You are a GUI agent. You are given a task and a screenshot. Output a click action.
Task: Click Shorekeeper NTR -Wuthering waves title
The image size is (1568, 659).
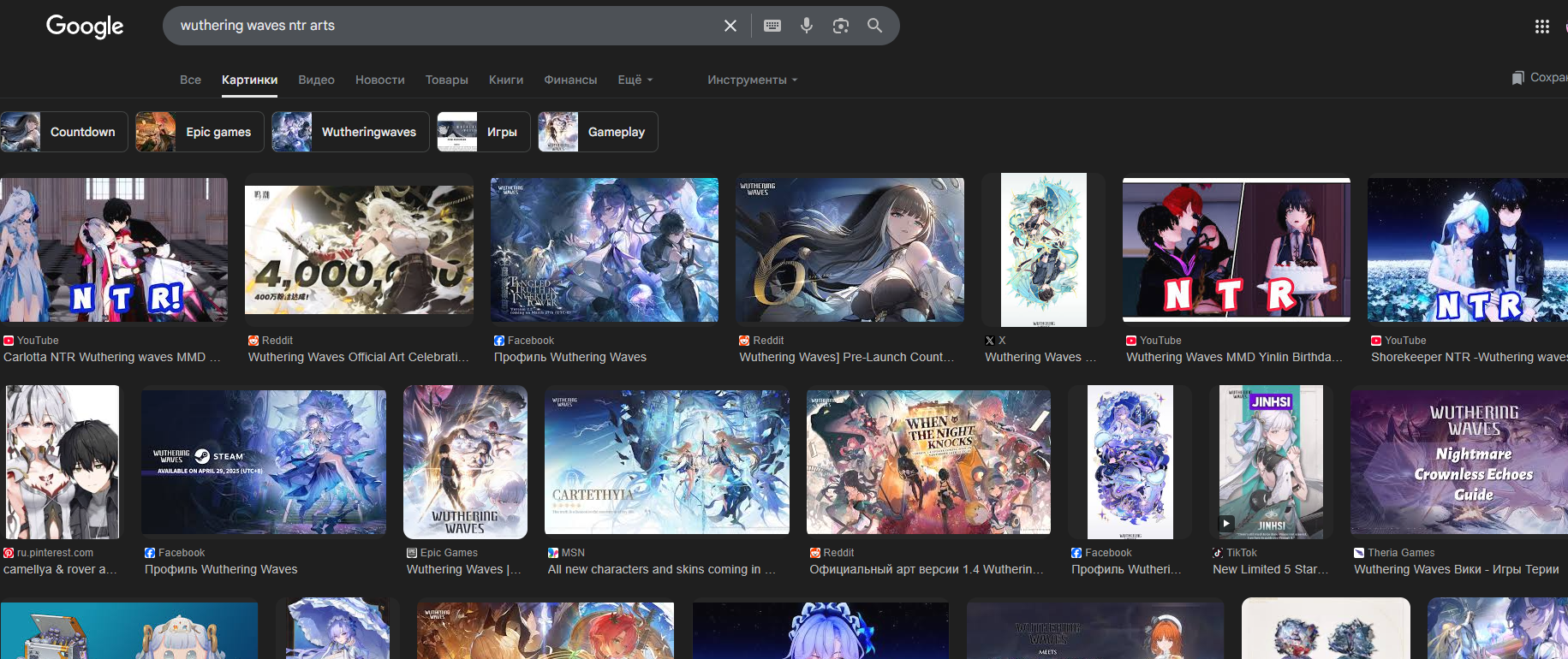[1470, 357]
